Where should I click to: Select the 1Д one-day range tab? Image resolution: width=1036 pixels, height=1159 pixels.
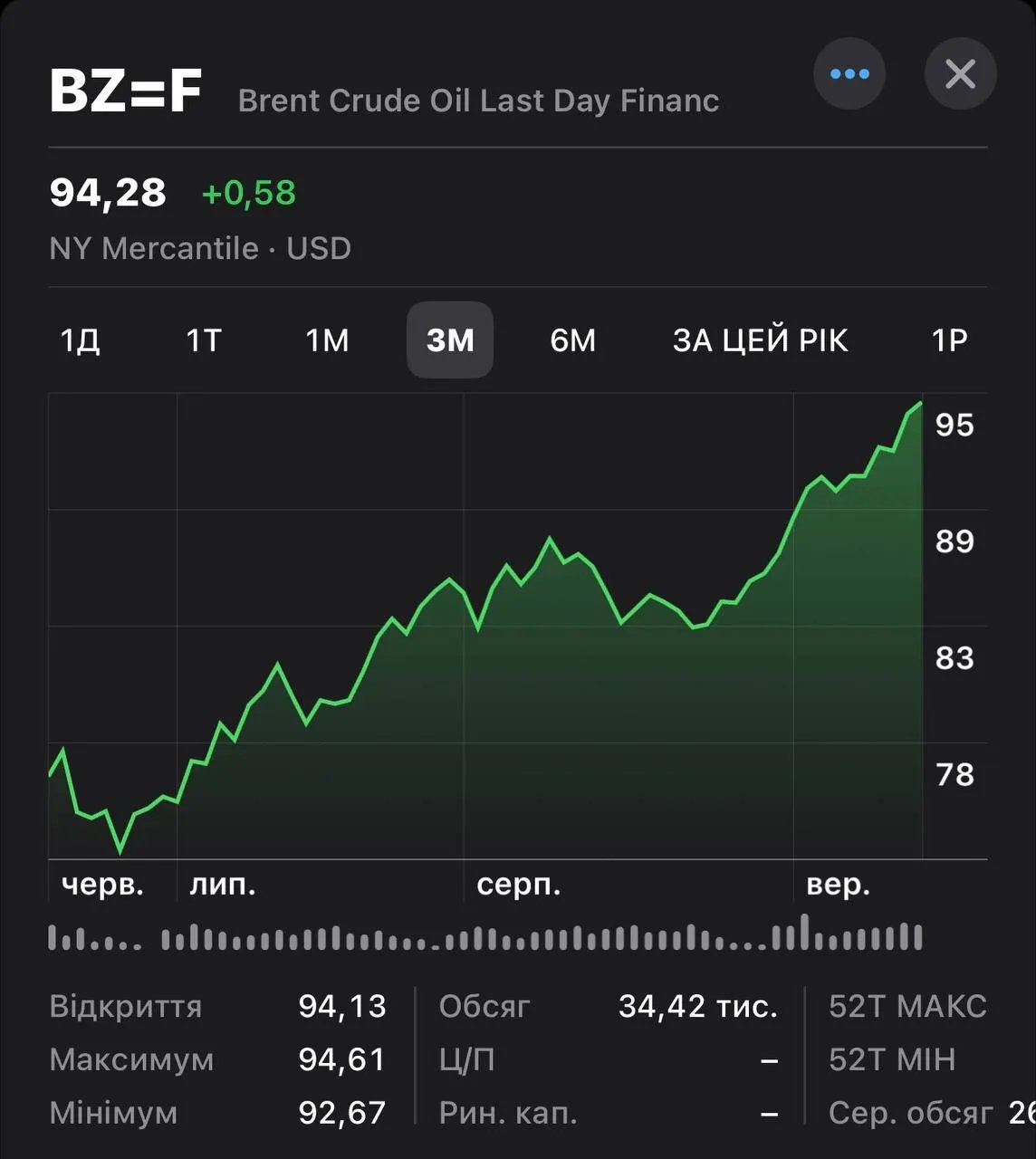tap(80, 340)
